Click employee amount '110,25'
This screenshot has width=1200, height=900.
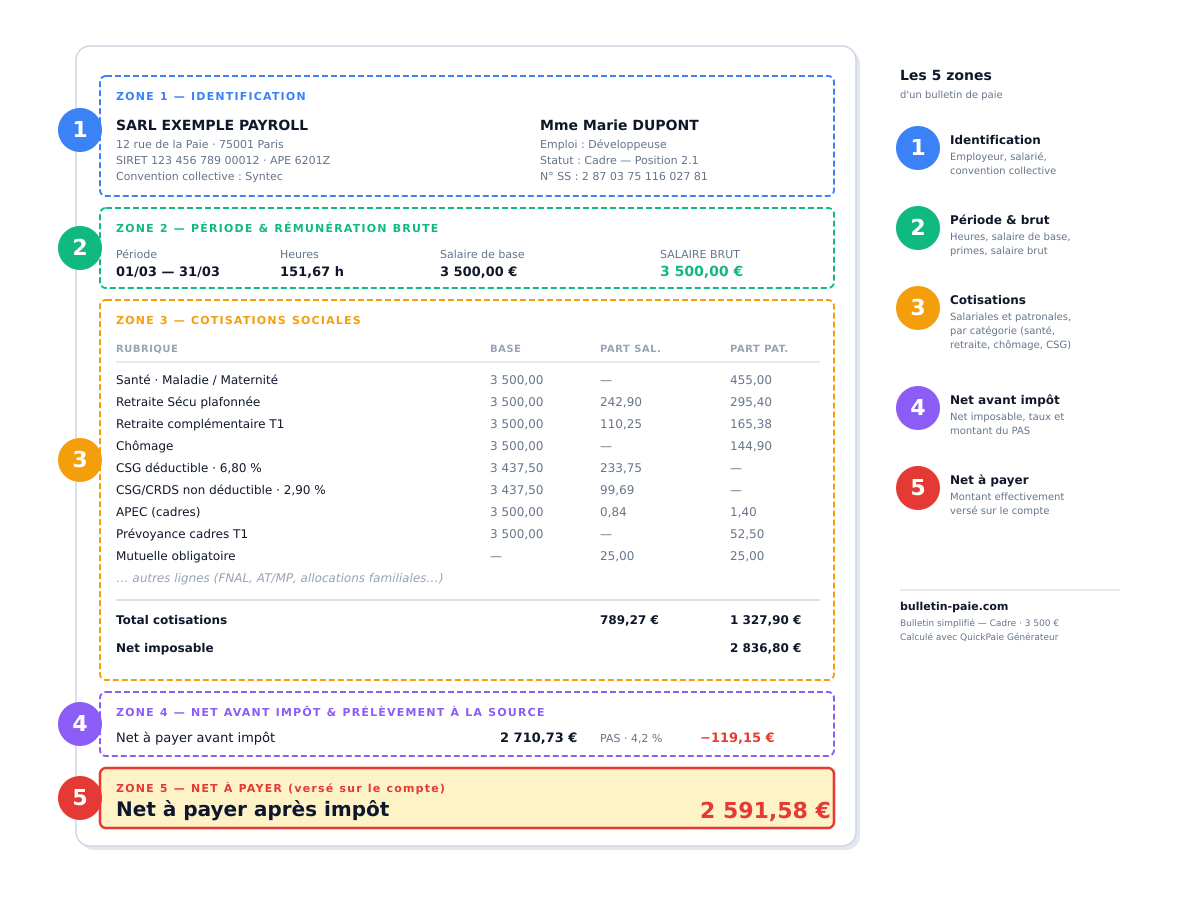pos(621,424)
